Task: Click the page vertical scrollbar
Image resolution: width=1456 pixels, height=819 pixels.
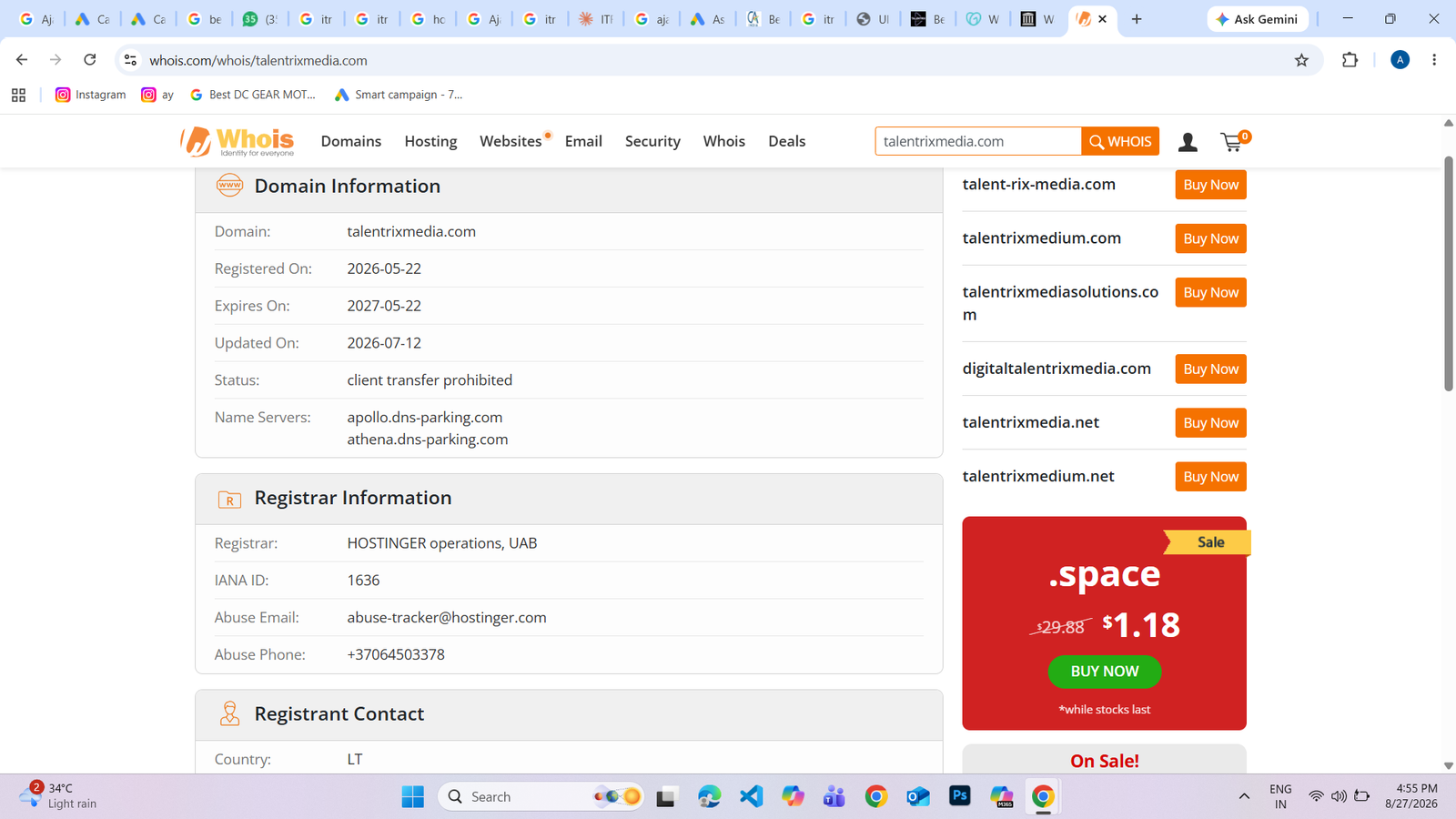Action: coord(1449,274)
